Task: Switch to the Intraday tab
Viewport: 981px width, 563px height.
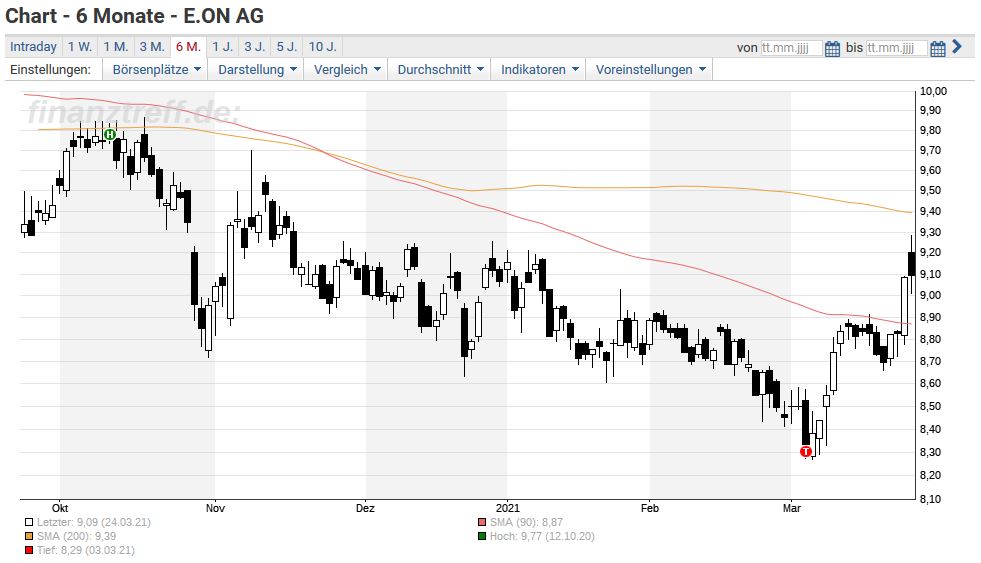Action: tap(33, 47)
